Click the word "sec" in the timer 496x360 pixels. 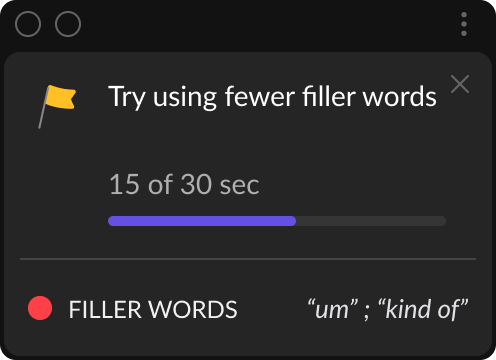239,186
